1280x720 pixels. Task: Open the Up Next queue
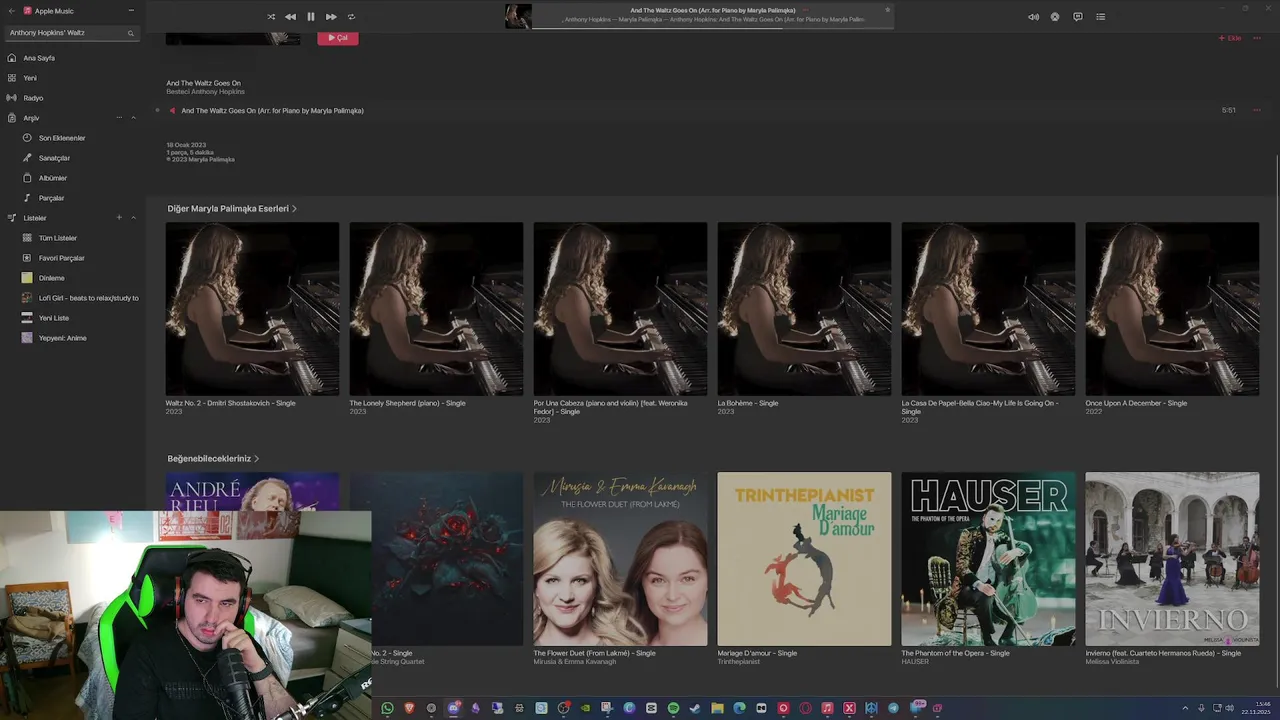(1101, 17)
